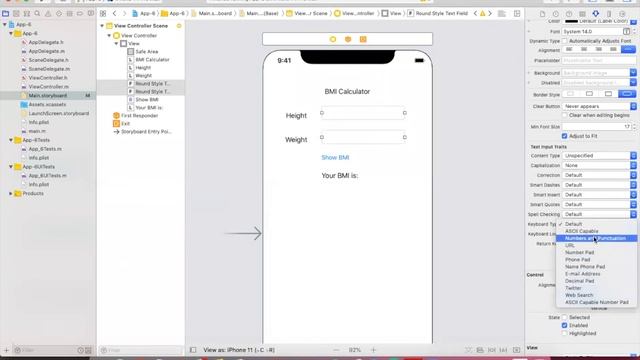Zoom out the canvas with minus button
Viewport: 640px width, 360px height.
[x=336, y=350]
